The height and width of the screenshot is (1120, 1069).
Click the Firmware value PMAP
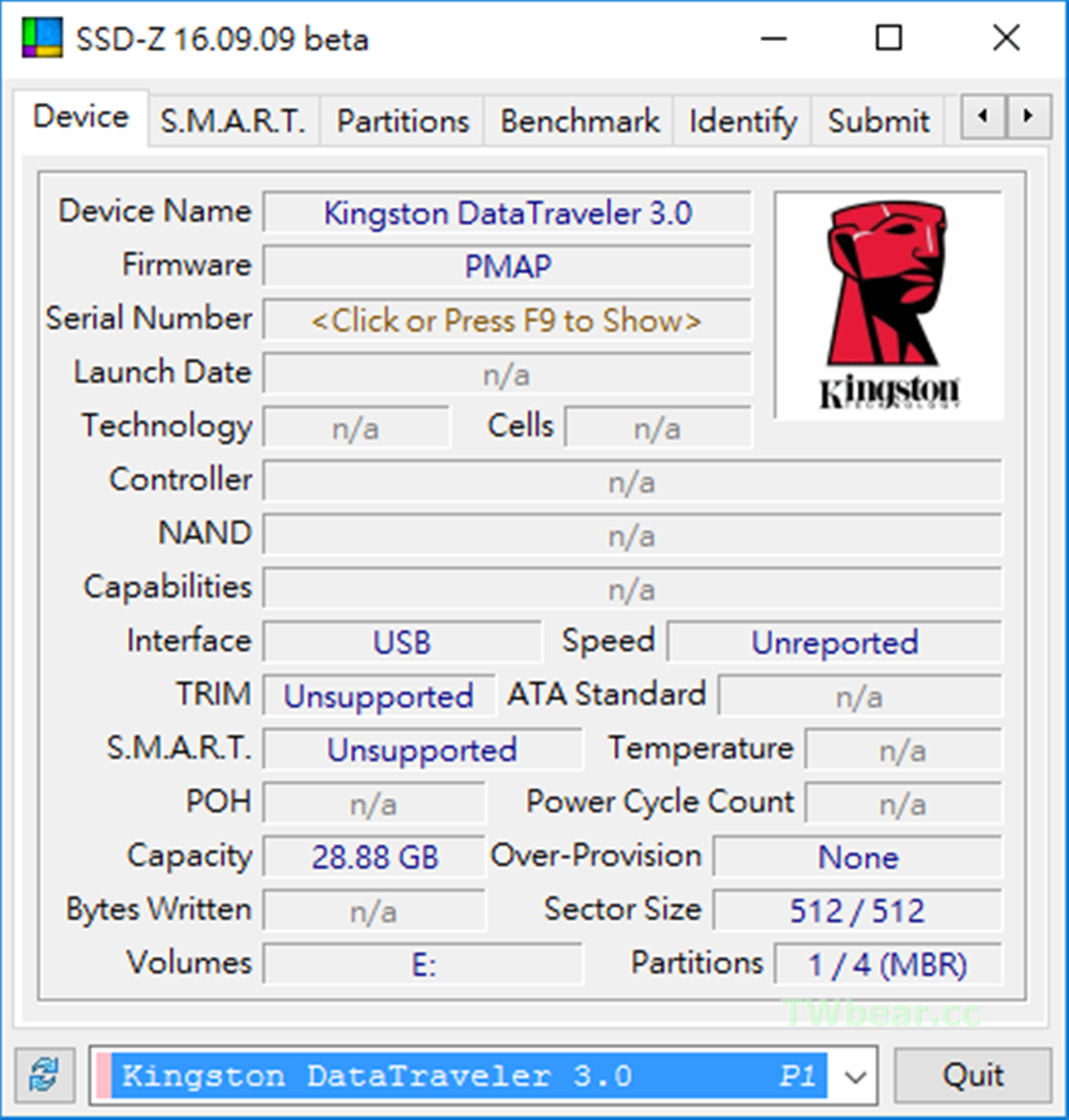click(x=507, y=266)
